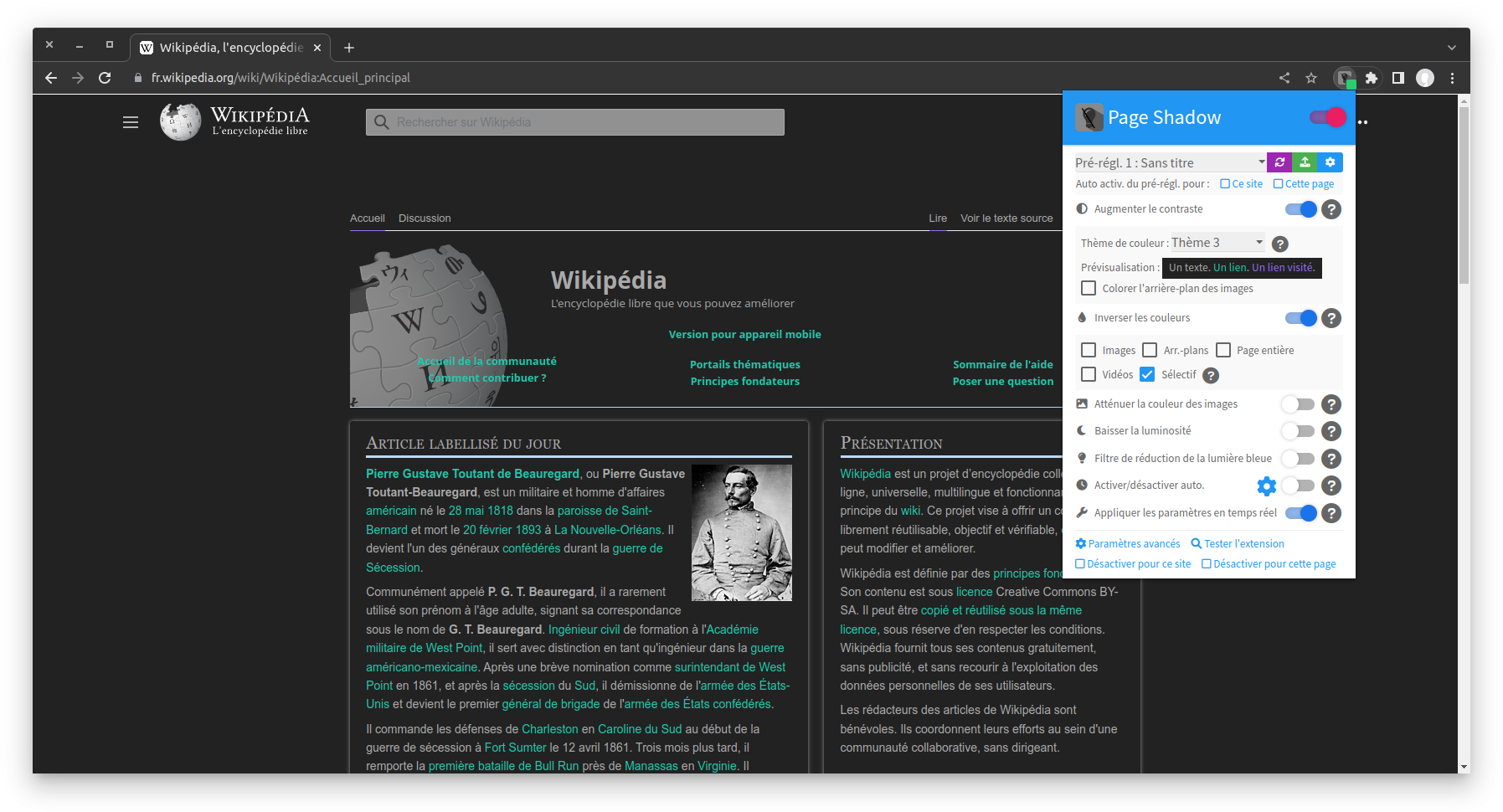Go forward in browser history

tap(78, 78)
